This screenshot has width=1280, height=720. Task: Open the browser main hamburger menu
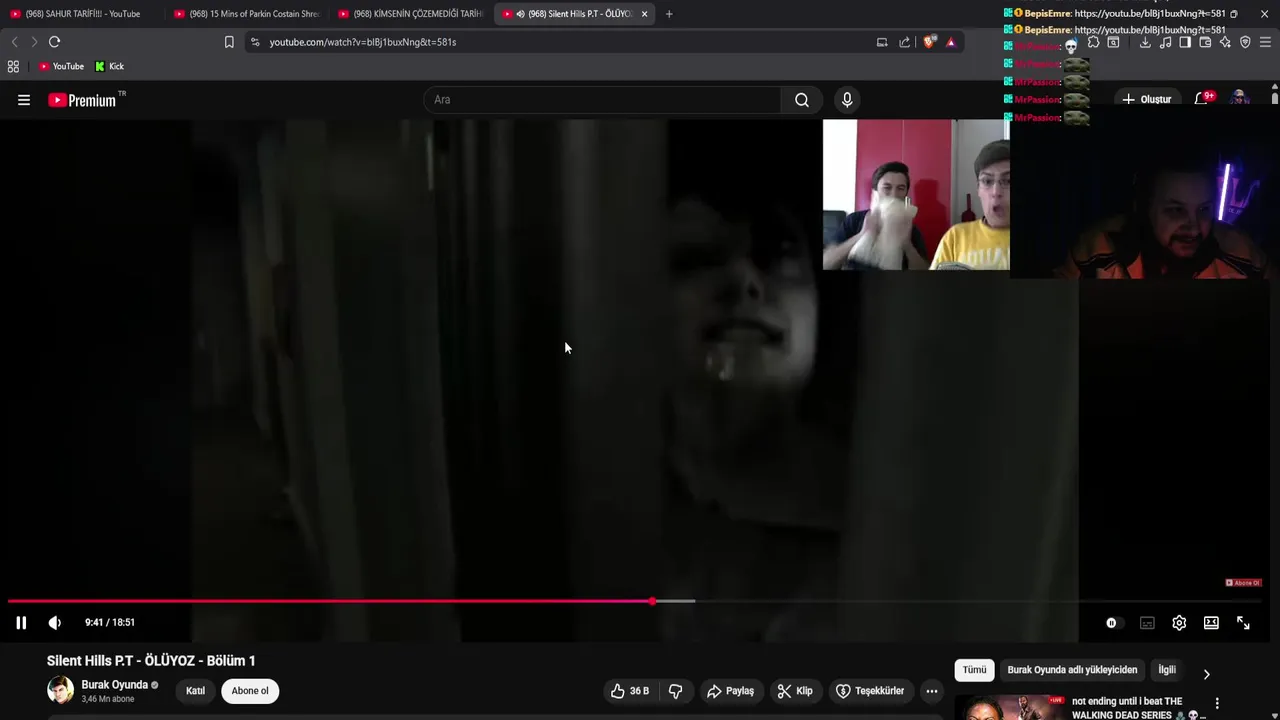(1265, 42)
